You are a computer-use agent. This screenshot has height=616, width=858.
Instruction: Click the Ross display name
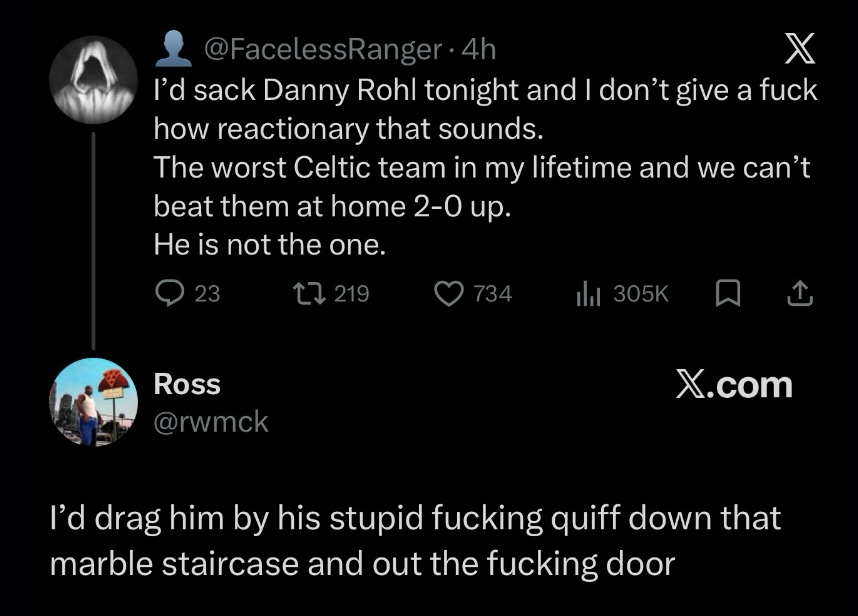(186, 384)
